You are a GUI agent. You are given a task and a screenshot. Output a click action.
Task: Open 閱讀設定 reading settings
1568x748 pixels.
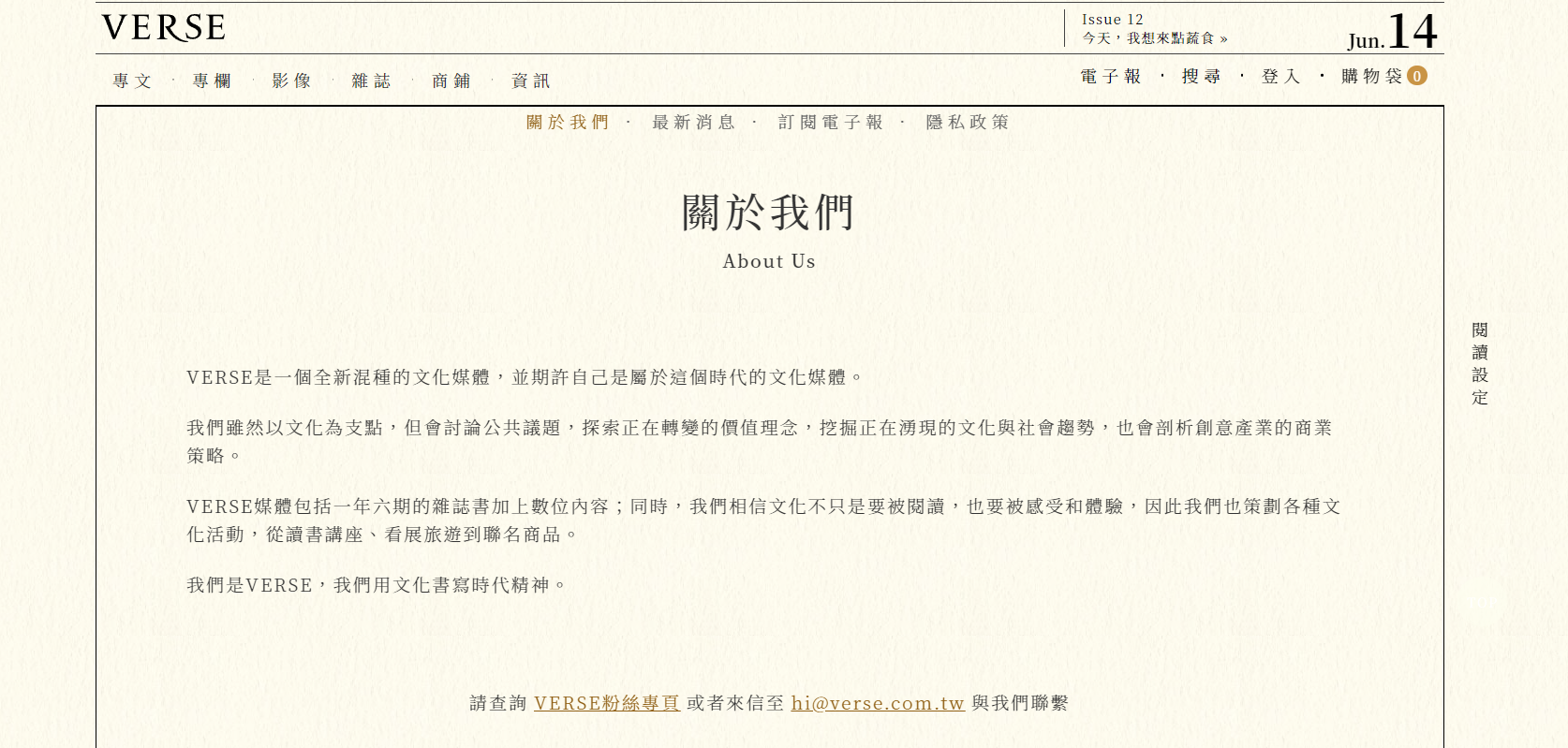[x=1480, y=364]
